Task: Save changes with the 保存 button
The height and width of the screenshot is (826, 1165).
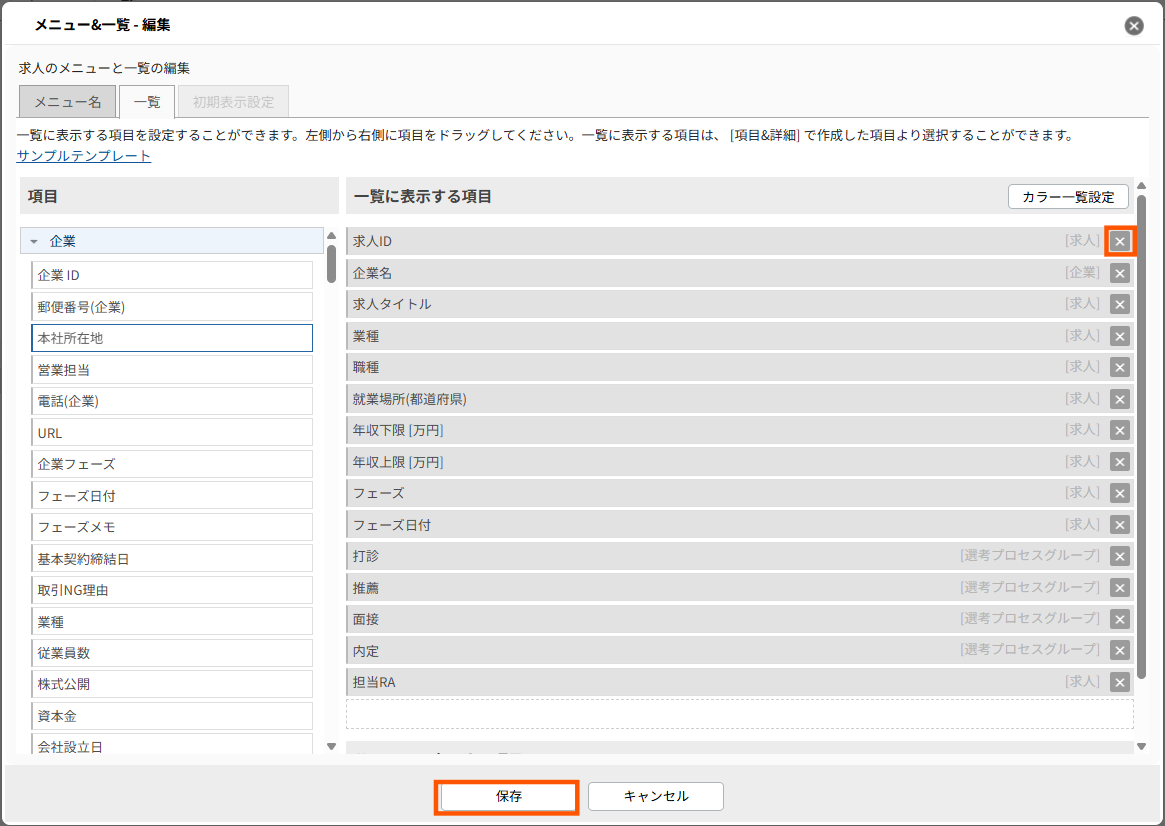Action: (x=509, y=796)
